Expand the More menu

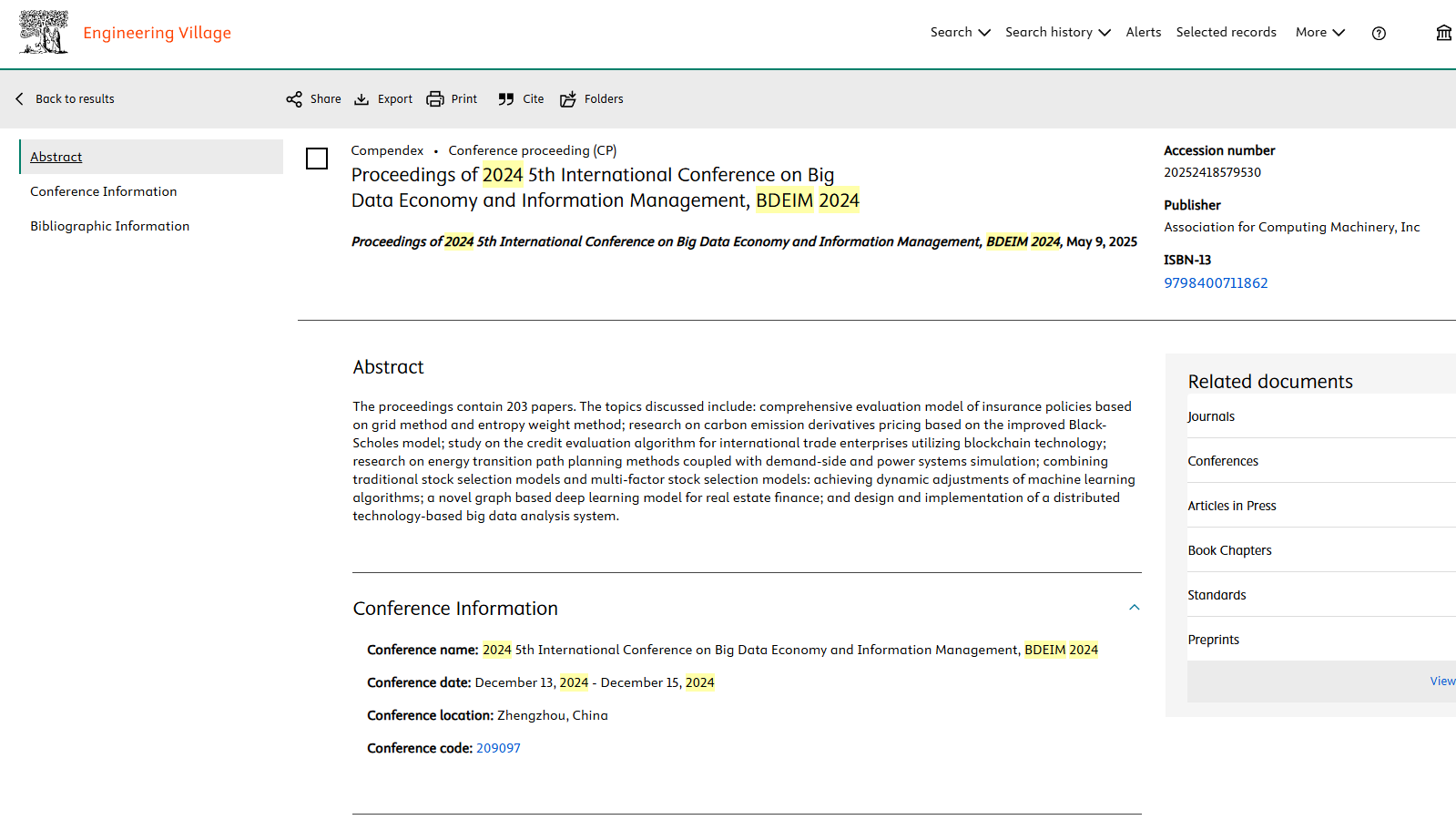(1319, 32)
